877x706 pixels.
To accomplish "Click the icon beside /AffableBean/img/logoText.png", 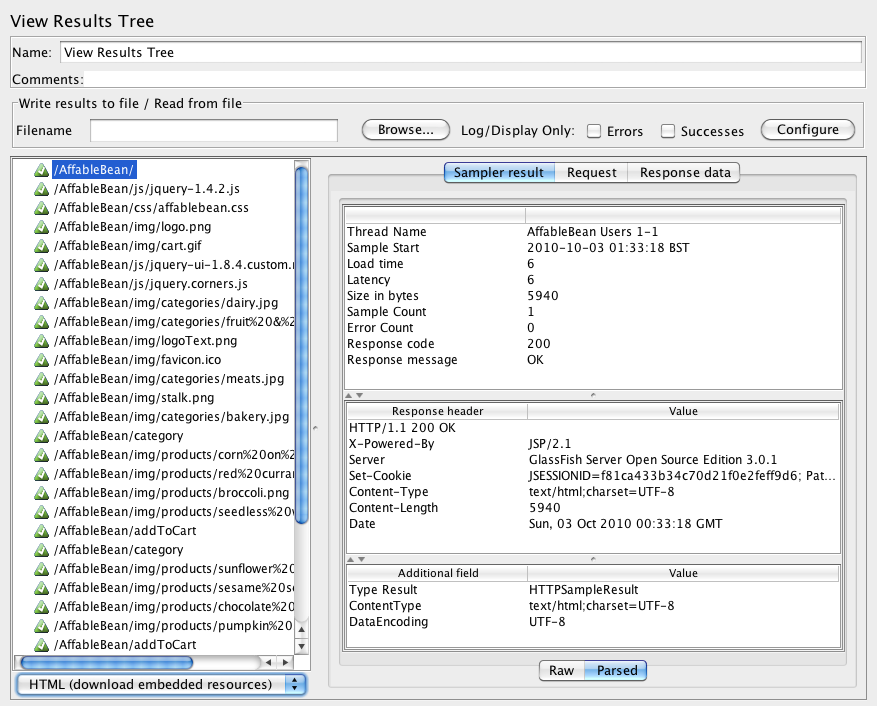I will point(41,341).
